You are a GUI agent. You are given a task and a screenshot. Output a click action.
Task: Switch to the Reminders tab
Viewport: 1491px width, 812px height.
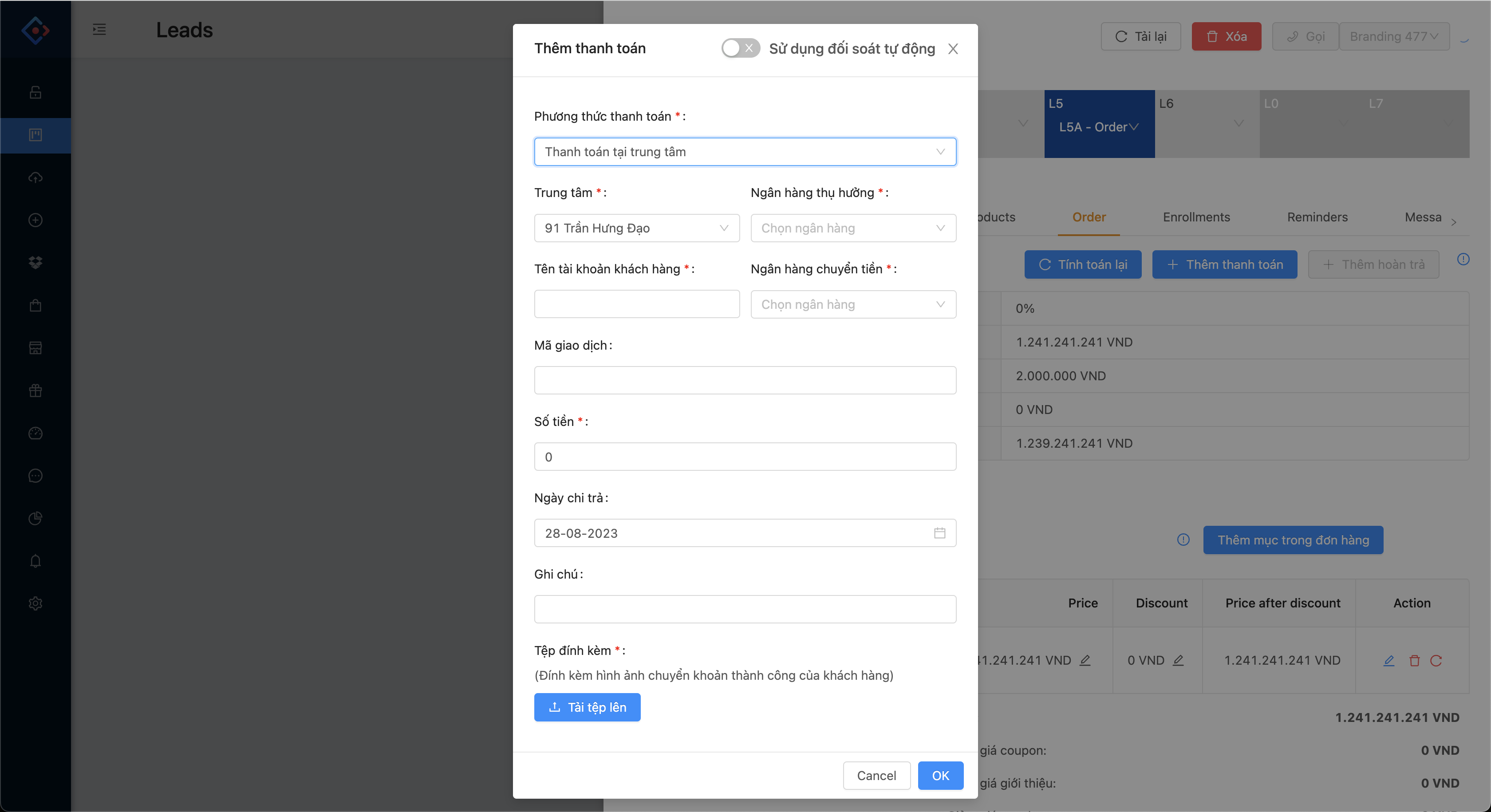1317,217
